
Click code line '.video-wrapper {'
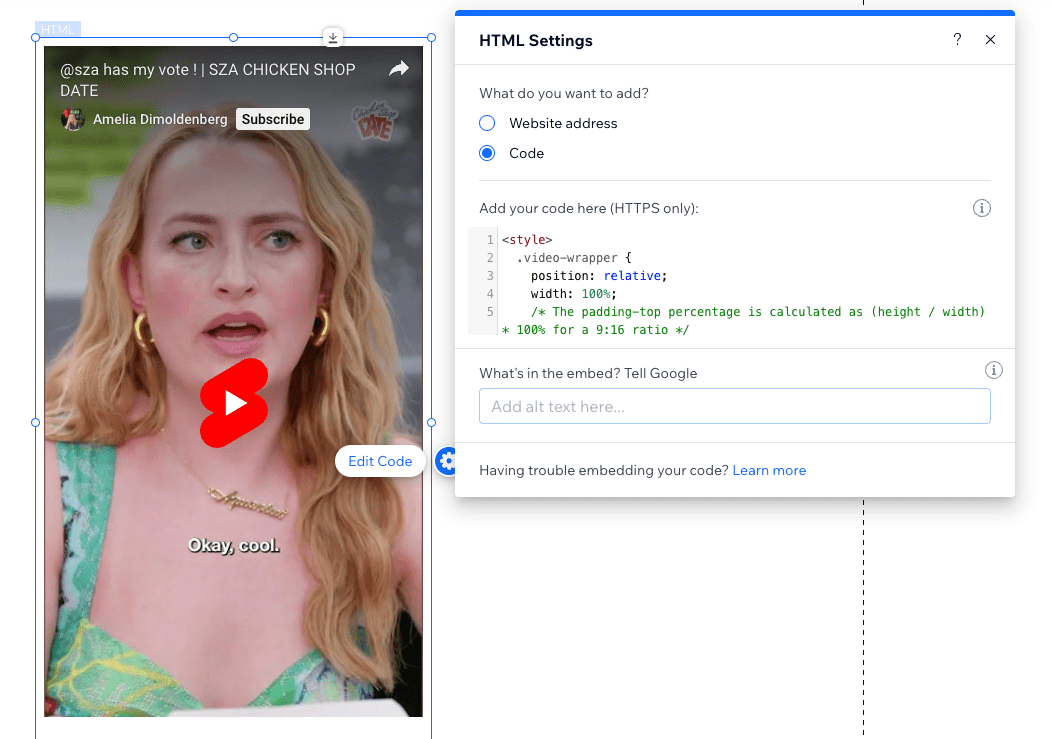[574, 258]
